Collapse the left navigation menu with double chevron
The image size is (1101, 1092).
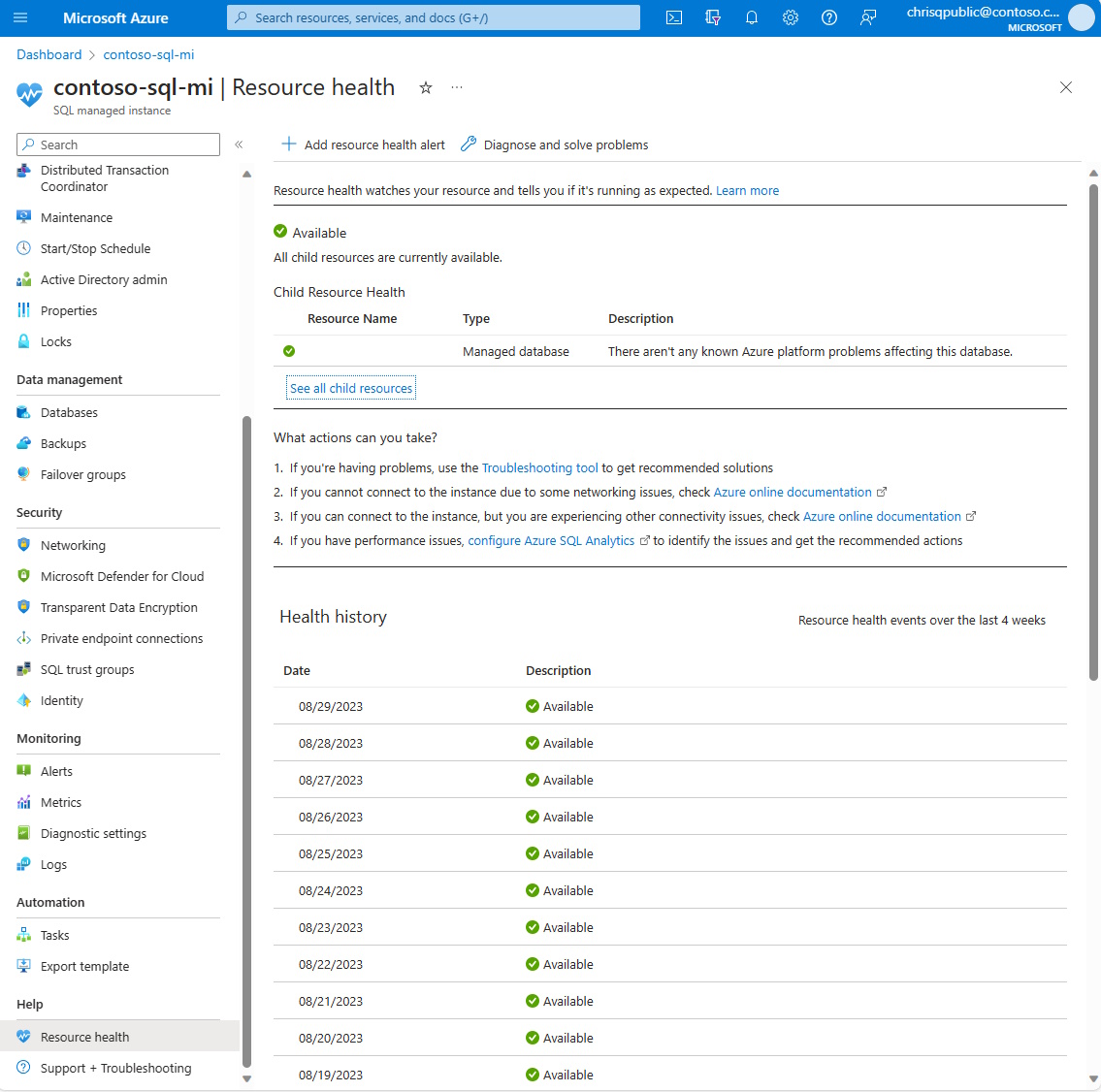click(x=239, y=144)
